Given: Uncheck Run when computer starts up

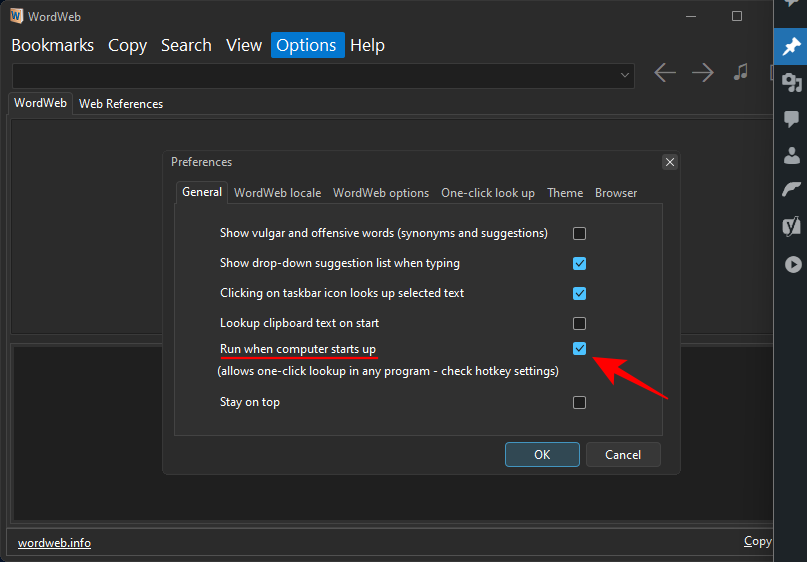Looking at the screenshot, I should click(x=579, y=348).
